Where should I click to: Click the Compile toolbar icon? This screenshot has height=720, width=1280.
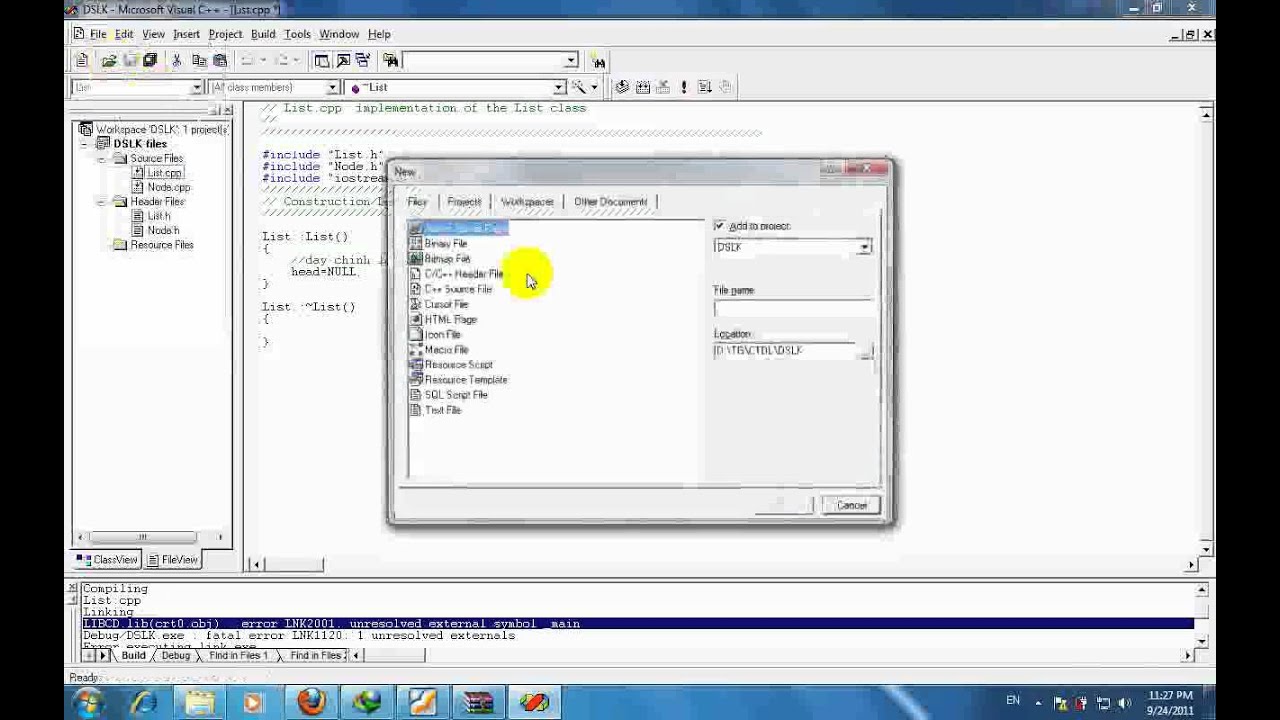click(622, 87)
